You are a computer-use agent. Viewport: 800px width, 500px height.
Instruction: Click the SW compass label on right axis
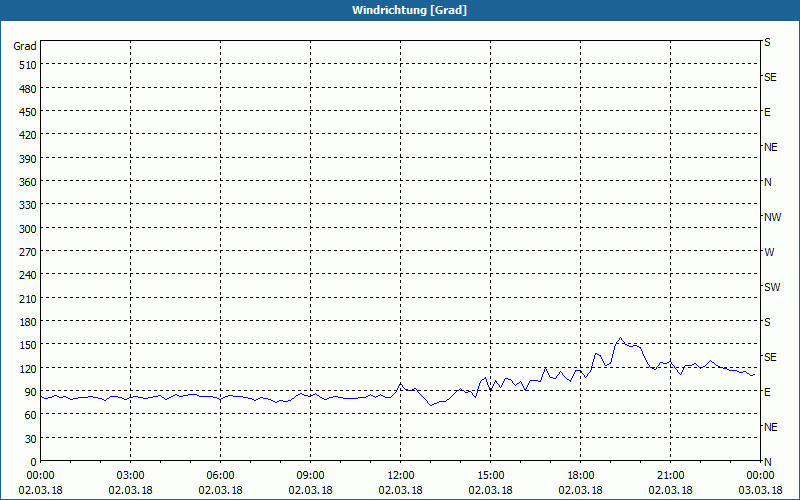click(772, 287)
